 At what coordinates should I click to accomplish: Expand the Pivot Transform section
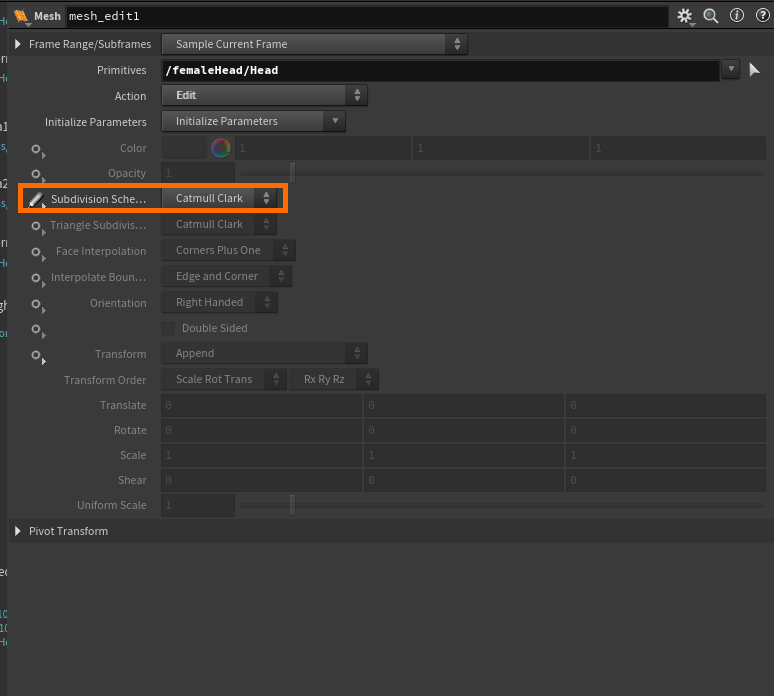click(x=18, y=531)
